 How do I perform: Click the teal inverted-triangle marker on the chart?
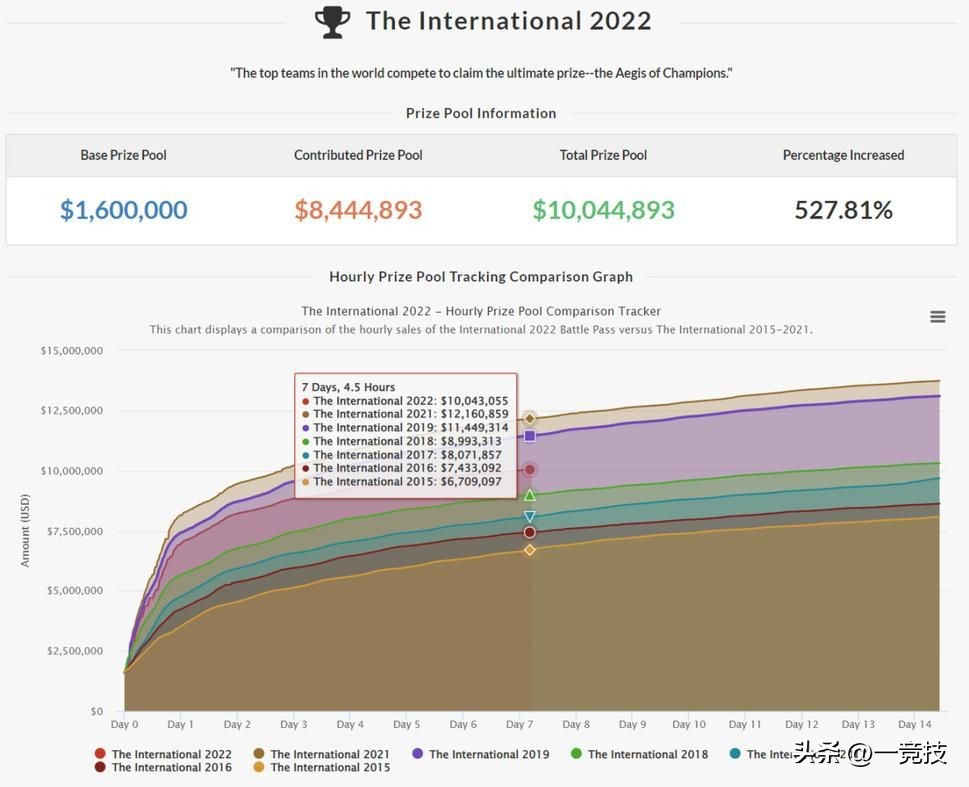pyautogui.click(x=529, y=516)
